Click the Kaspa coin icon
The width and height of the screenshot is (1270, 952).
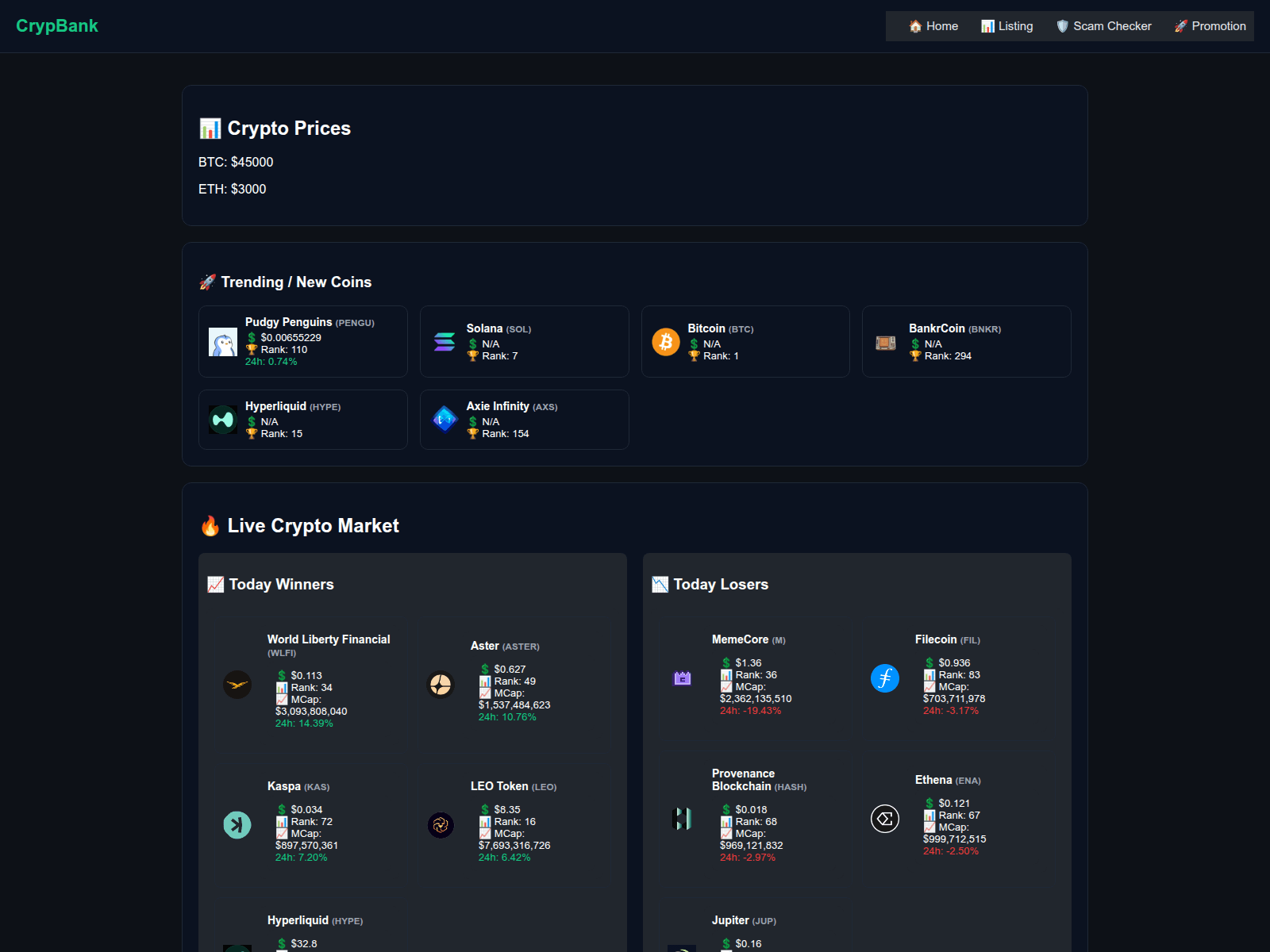[237, 825]
